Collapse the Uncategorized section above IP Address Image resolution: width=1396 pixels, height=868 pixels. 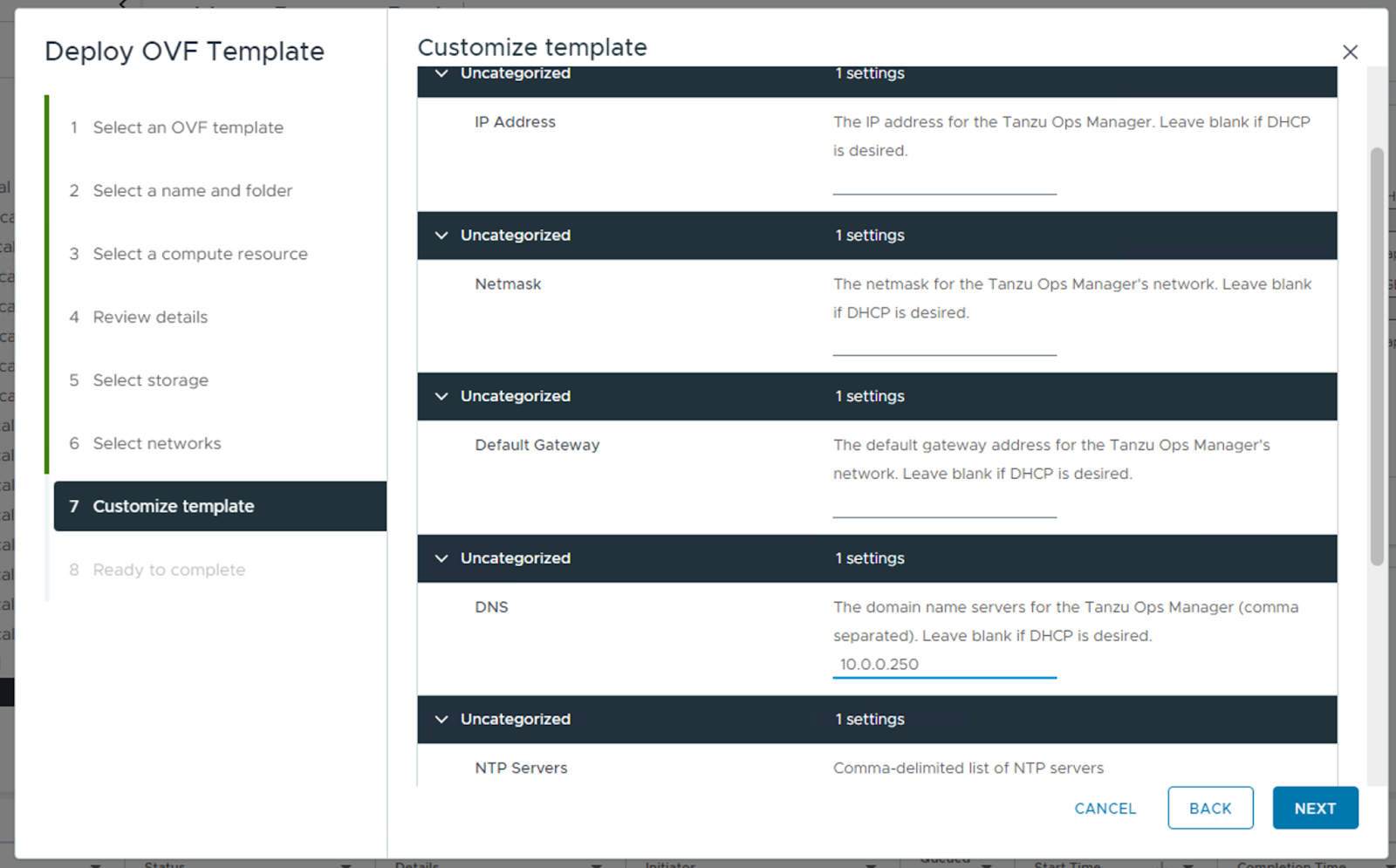[441, 73]
